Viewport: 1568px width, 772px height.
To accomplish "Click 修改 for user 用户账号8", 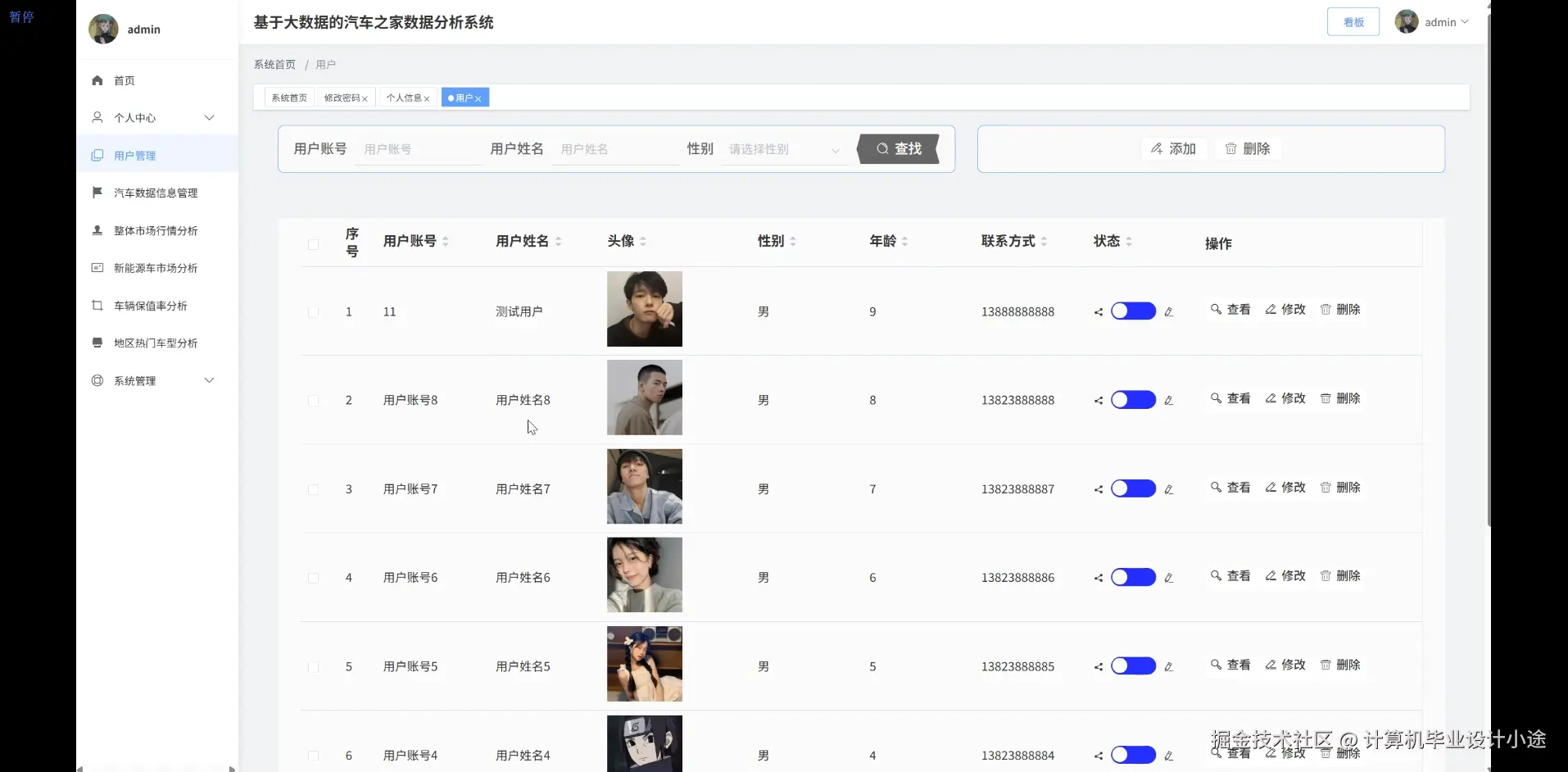I will click(x=1285, y=398).
